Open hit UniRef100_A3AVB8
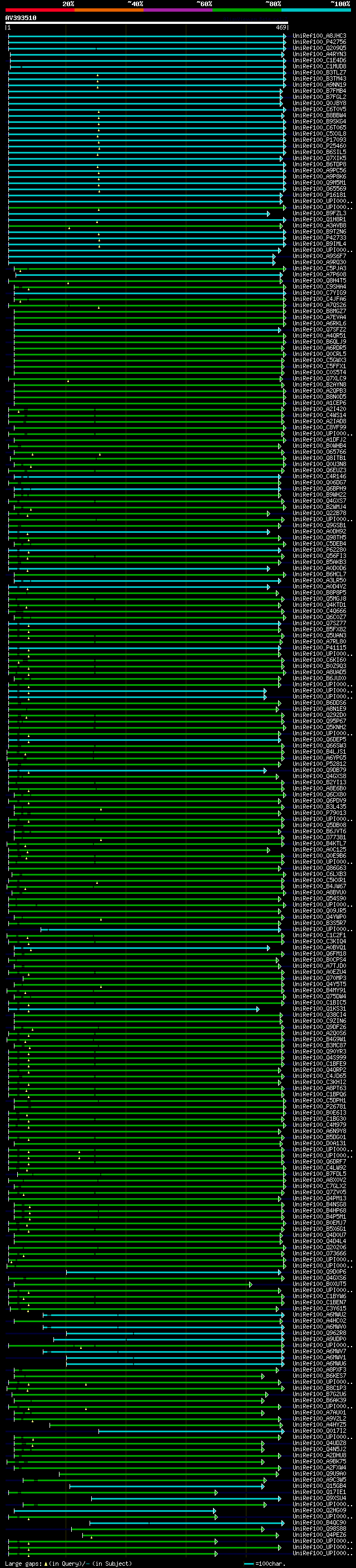This screenshot has height=1568, width=356. point(319,225)
